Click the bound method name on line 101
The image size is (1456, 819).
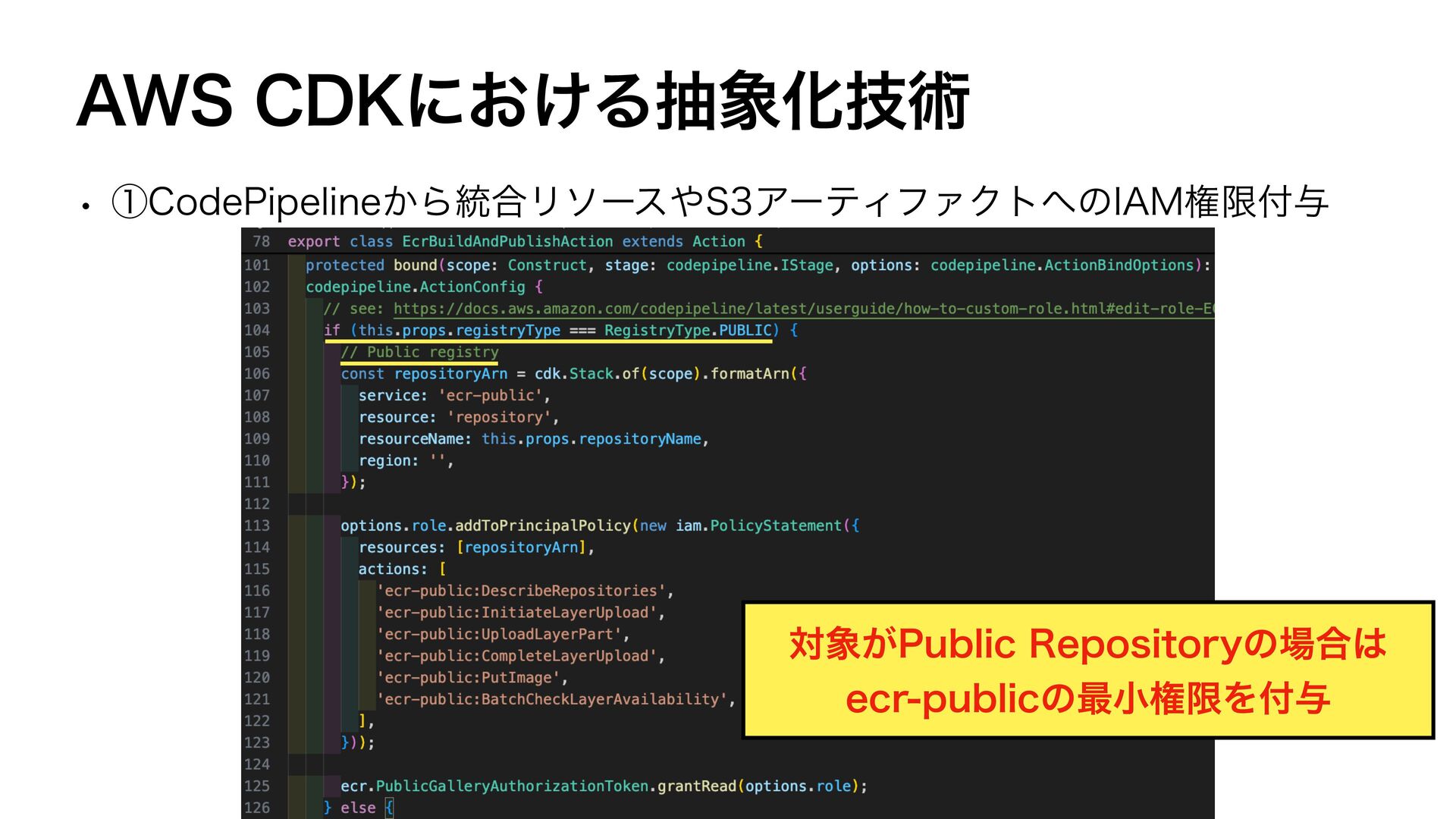(x=415, y=265)
